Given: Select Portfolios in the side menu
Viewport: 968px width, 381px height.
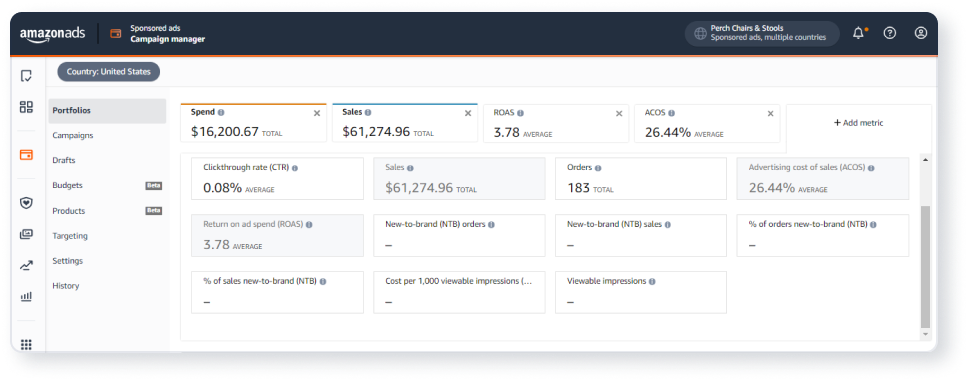Looking at the screenshot, I should (107, 111).
